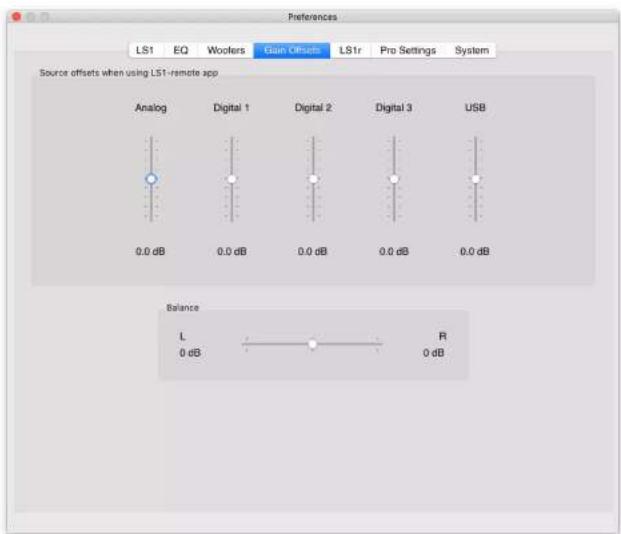Switch to the LS1 tab
Viewport: 621px width, 534px height.
[145, 50]
